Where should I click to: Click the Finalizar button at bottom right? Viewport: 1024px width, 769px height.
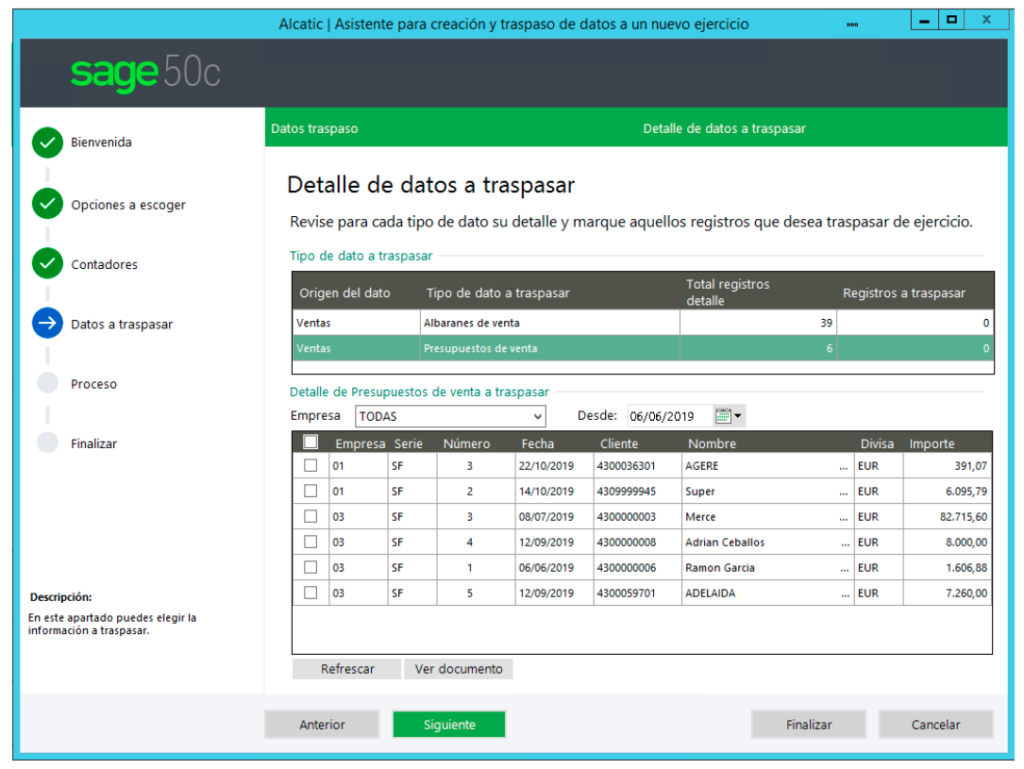pos(808,725)
